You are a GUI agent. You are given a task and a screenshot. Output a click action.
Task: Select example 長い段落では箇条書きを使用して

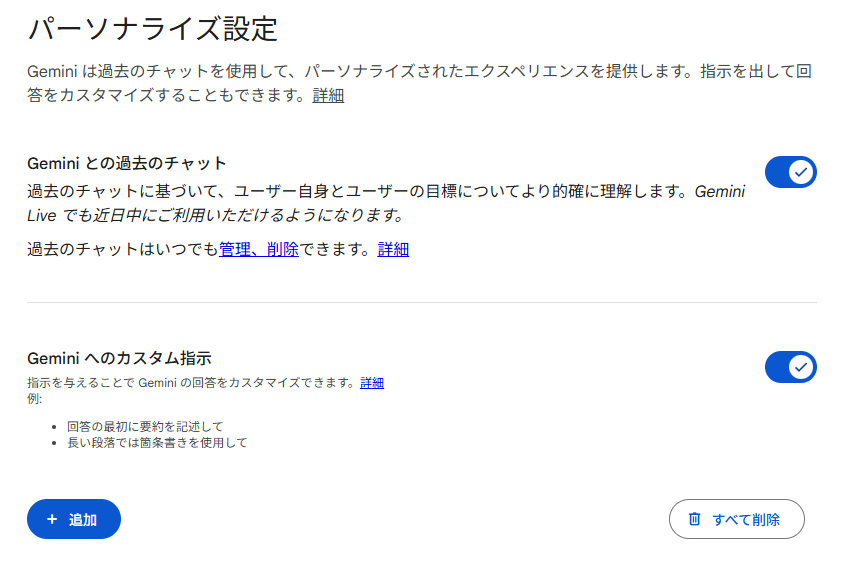pyautogui.click(x=157, y=442)
